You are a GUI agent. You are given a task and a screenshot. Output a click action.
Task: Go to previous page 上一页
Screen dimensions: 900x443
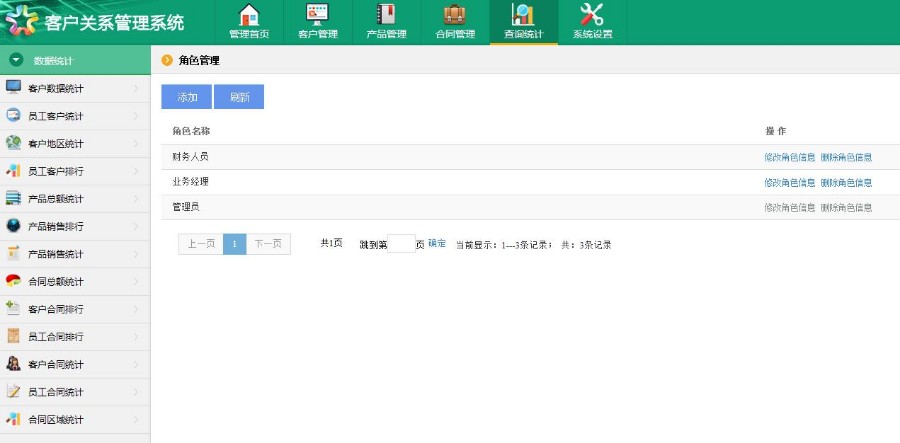pyautogui.click(x=201, y=244)
